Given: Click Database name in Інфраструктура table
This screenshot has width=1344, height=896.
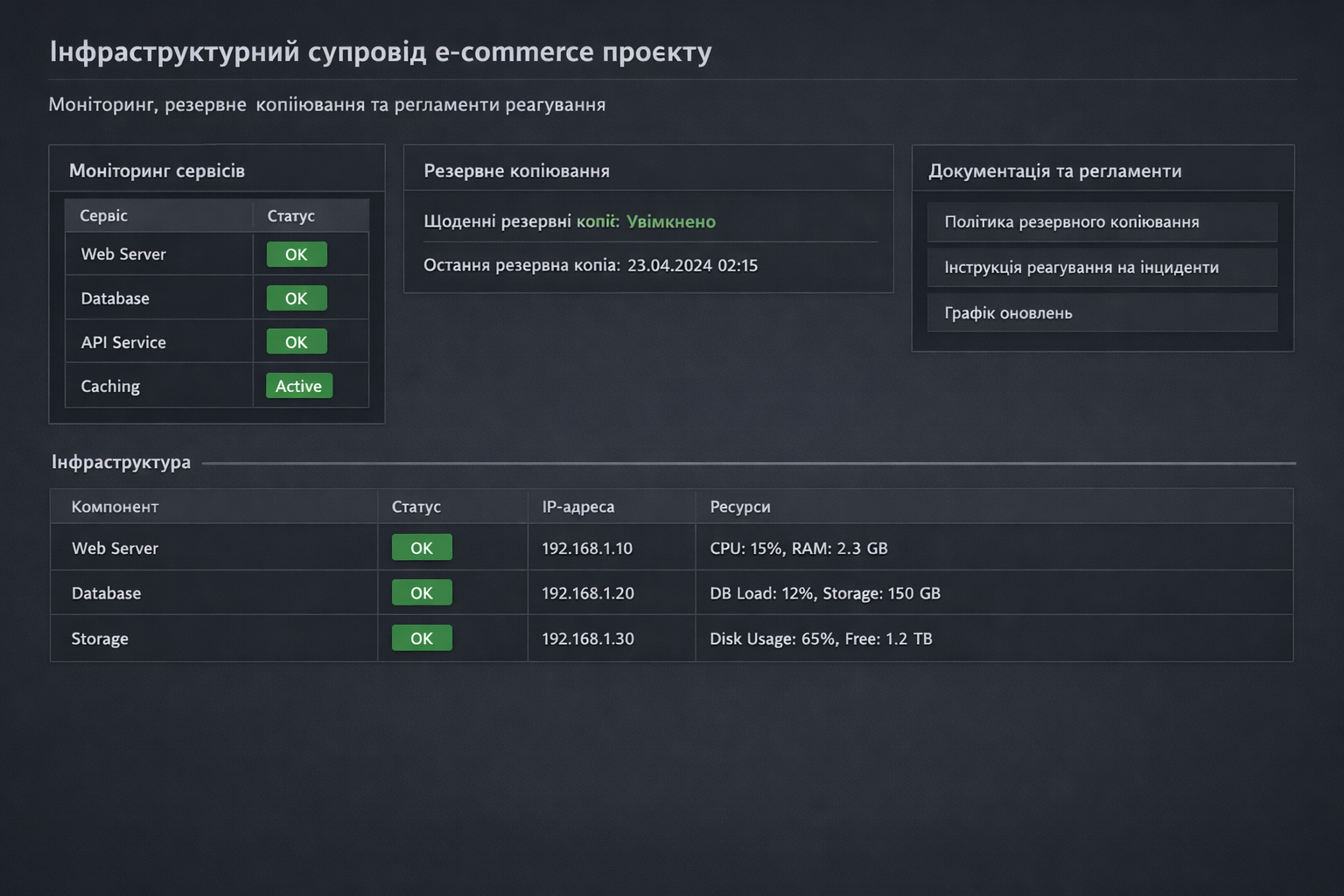Looking at the screenshot, I should (106, 593).
